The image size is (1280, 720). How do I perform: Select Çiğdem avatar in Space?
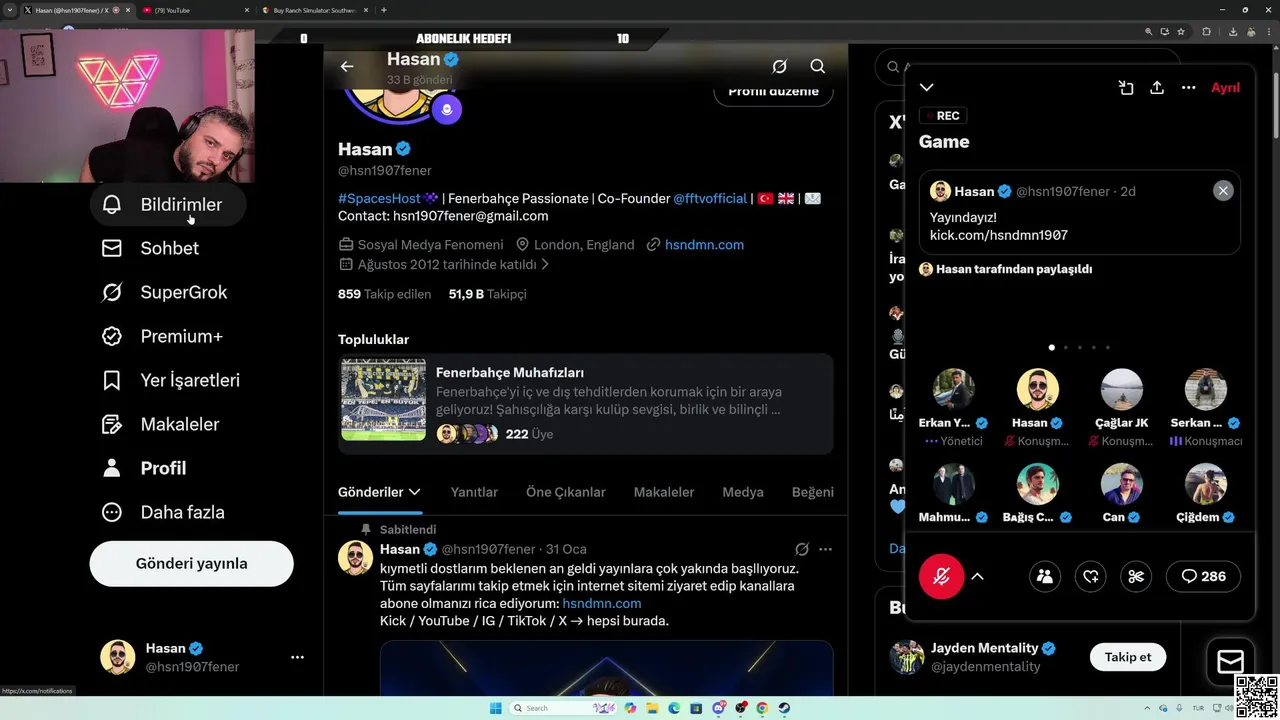tap(1206, 484)
